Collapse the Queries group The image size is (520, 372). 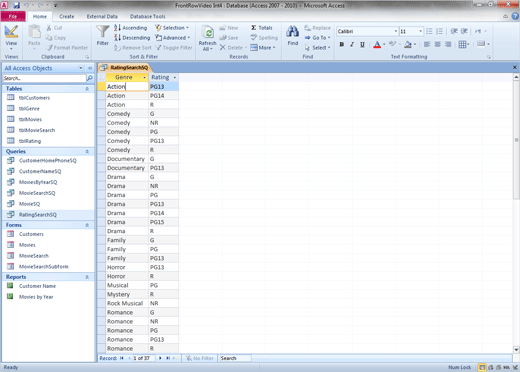pyautogui.click(x=87, y=152)
